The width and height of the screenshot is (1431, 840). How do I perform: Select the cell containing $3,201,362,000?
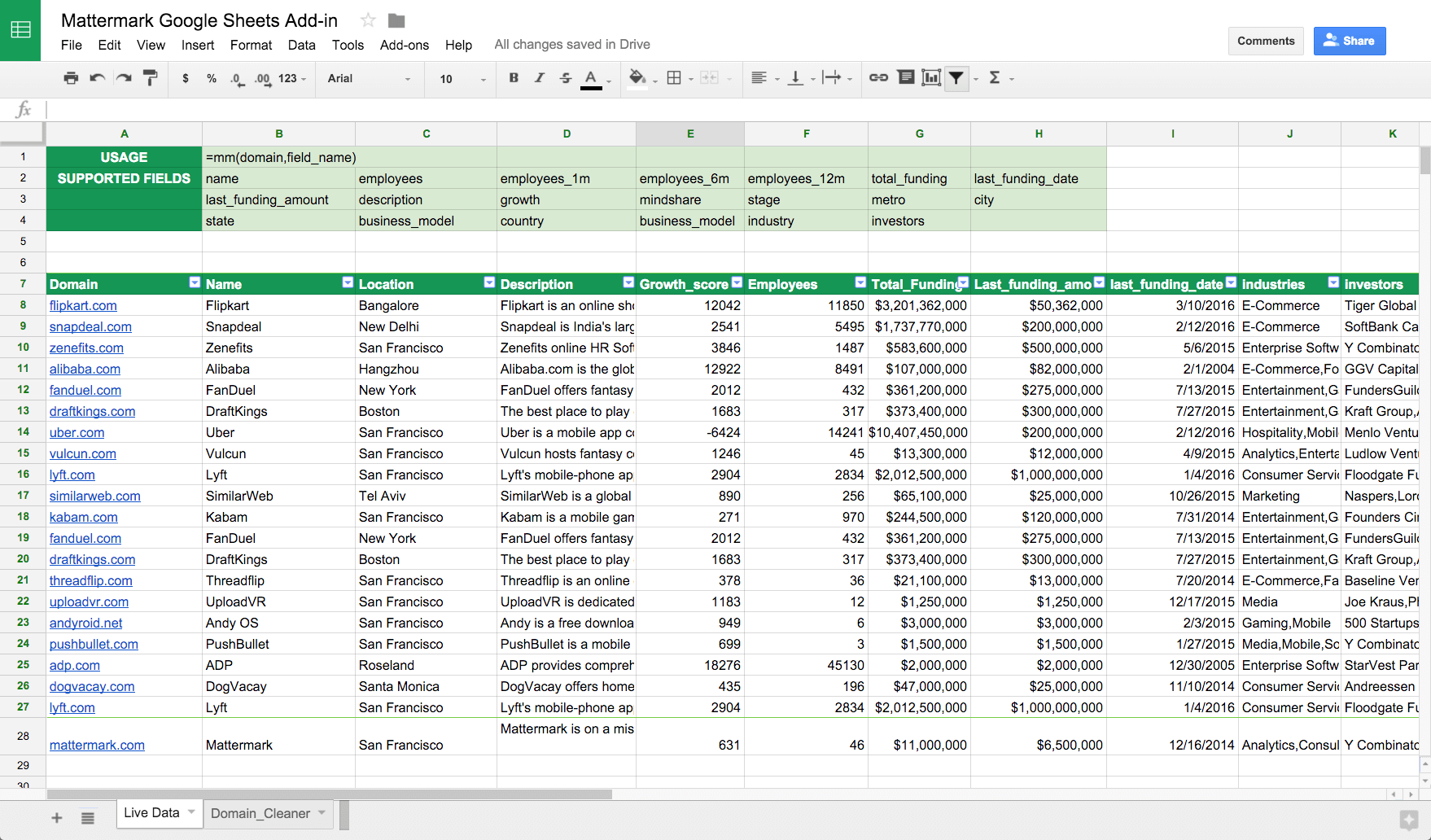[919, 305]
